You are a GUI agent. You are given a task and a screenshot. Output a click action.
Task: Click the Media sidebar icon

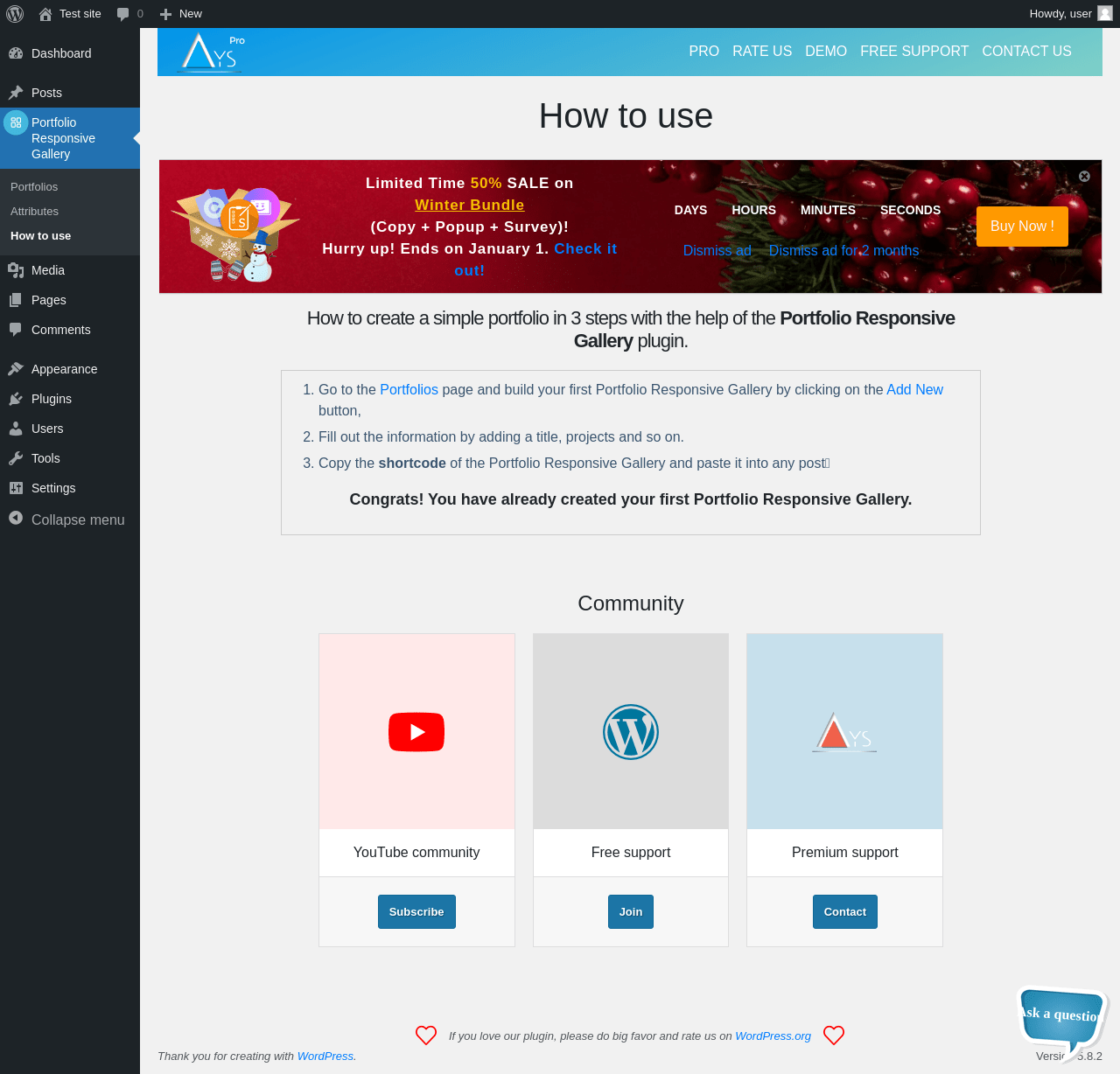pos(16,270)
